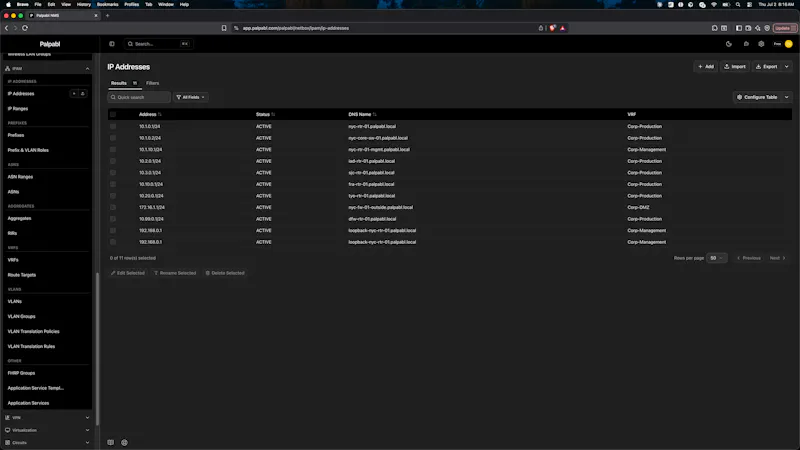The width and height of the screenshot is (800, 450).
Task: Expand the Circuits sidebar section
Action: [x=87, y=443]
